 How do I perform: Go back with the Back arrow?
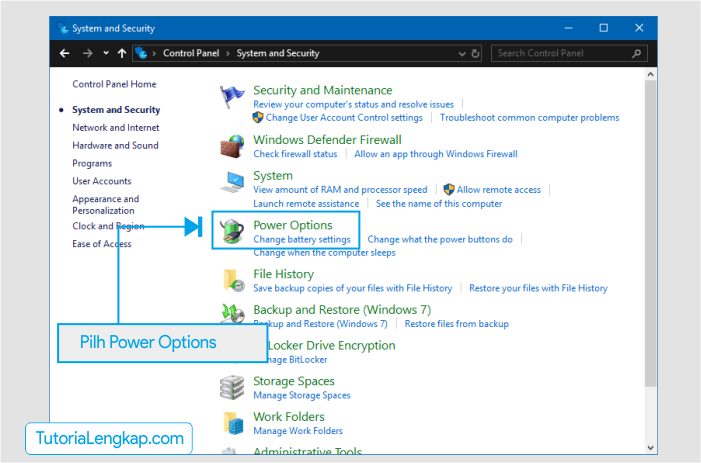click(x=64, y=53)
